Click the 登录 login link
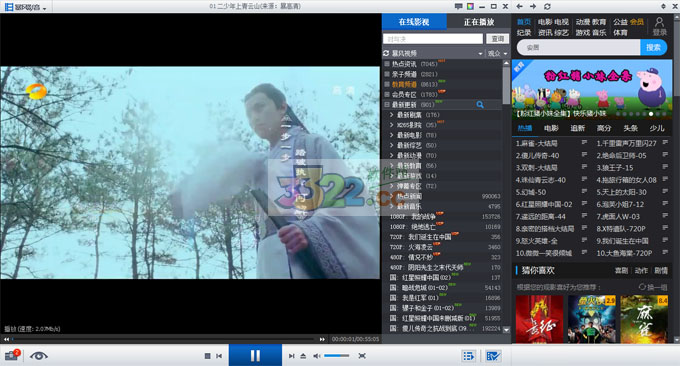Viewport: 680px width, 366px height. point(660,33)
